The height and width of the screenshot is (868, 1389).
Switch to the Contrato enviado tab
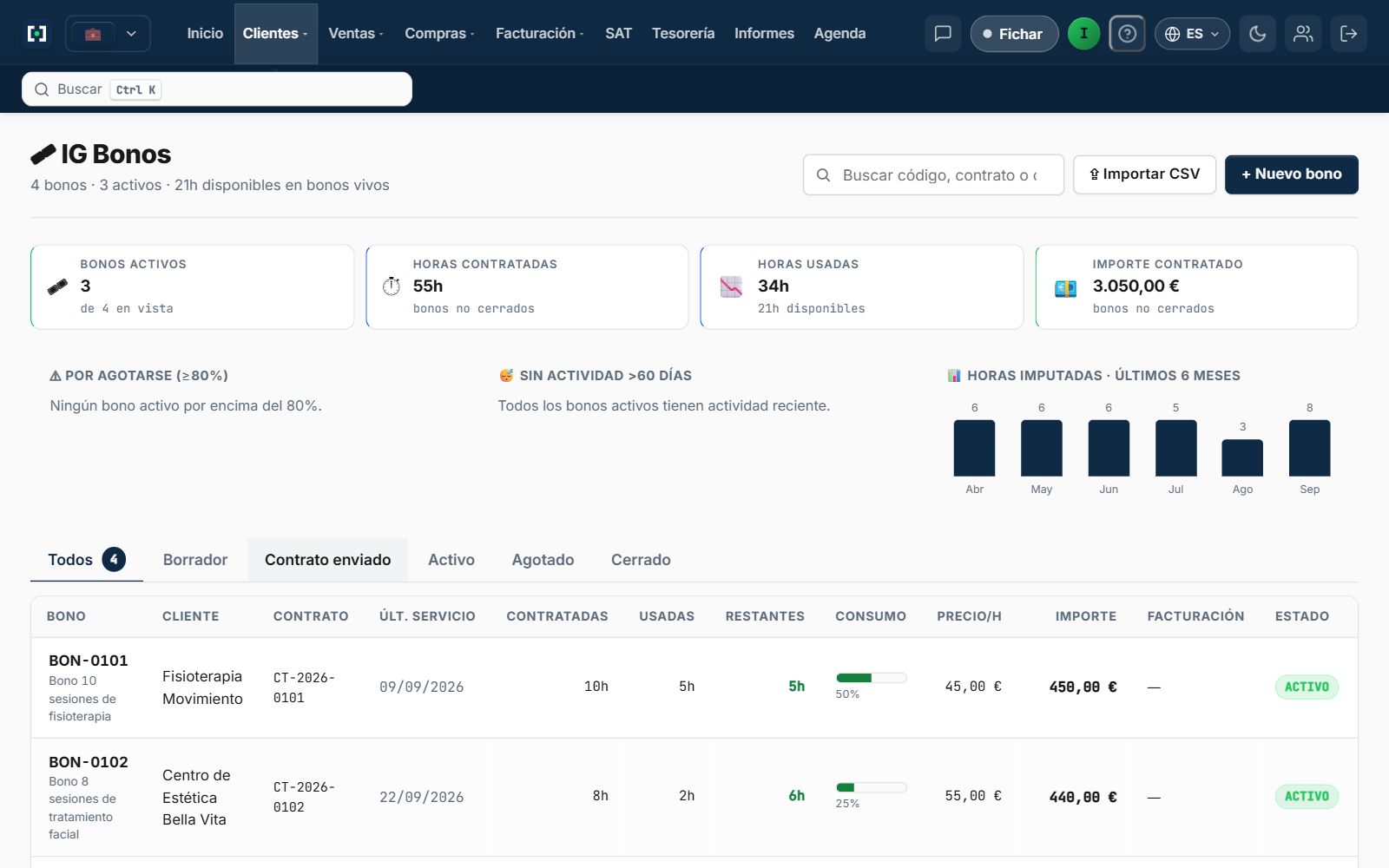pos(328,560)
